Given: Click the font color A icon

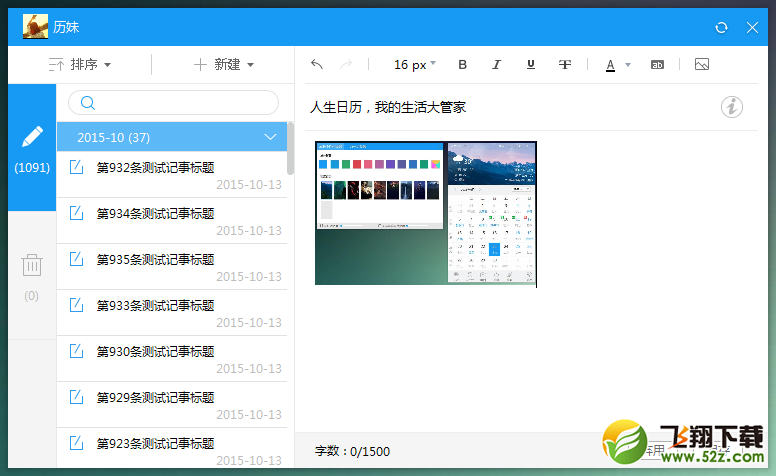Looking at the screenshot, I should coord(610,65).
